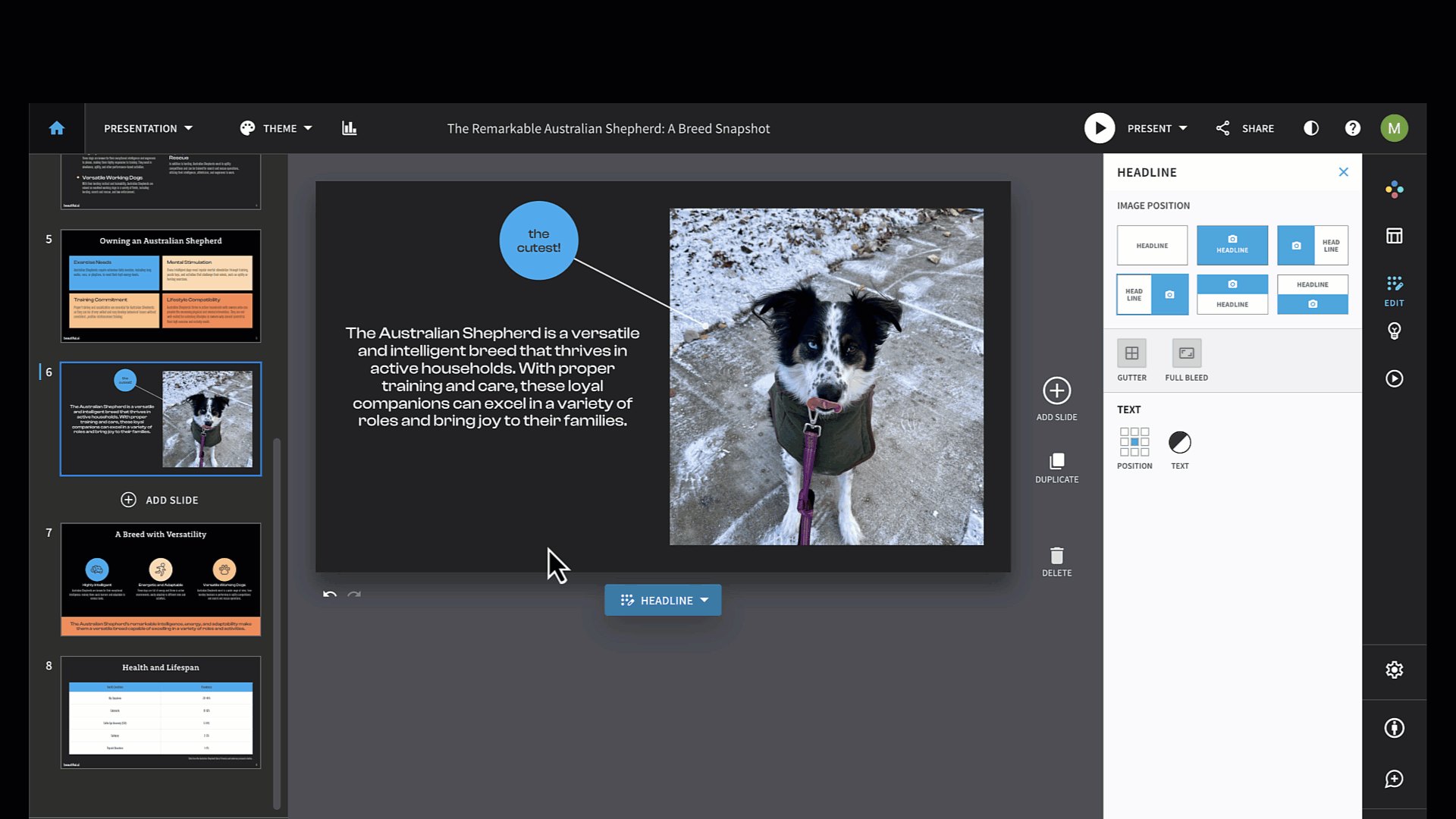Open slide settings with the gear icon

[x=1395, y=670]
